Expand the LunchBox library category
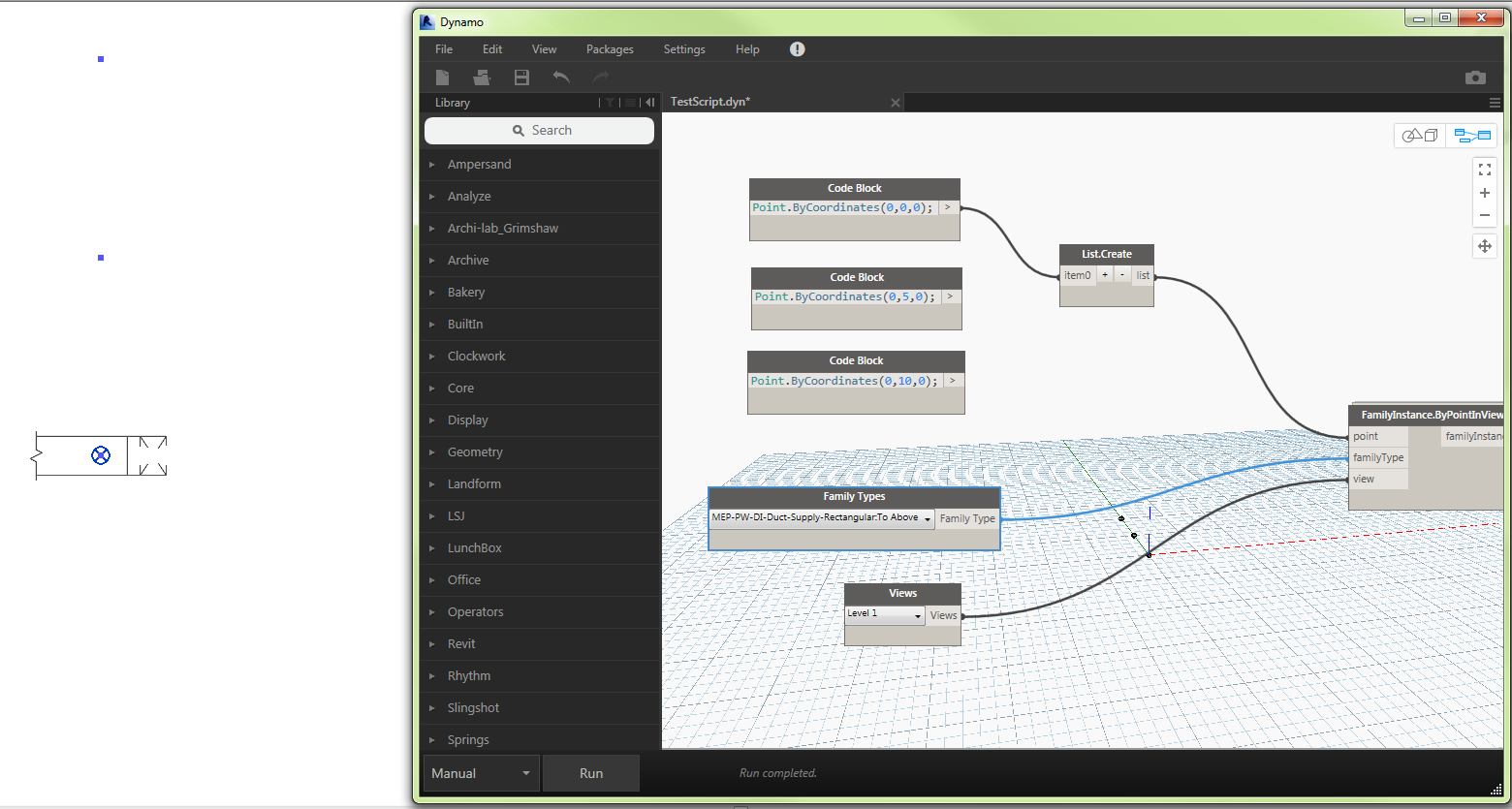 (x=541, y=548)
